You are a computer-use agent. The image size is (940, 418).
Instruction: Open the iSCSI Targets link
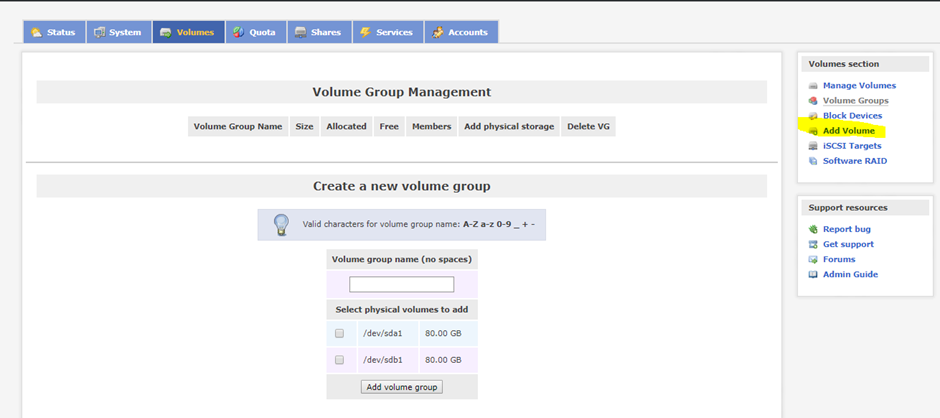(x=852, y=146)
